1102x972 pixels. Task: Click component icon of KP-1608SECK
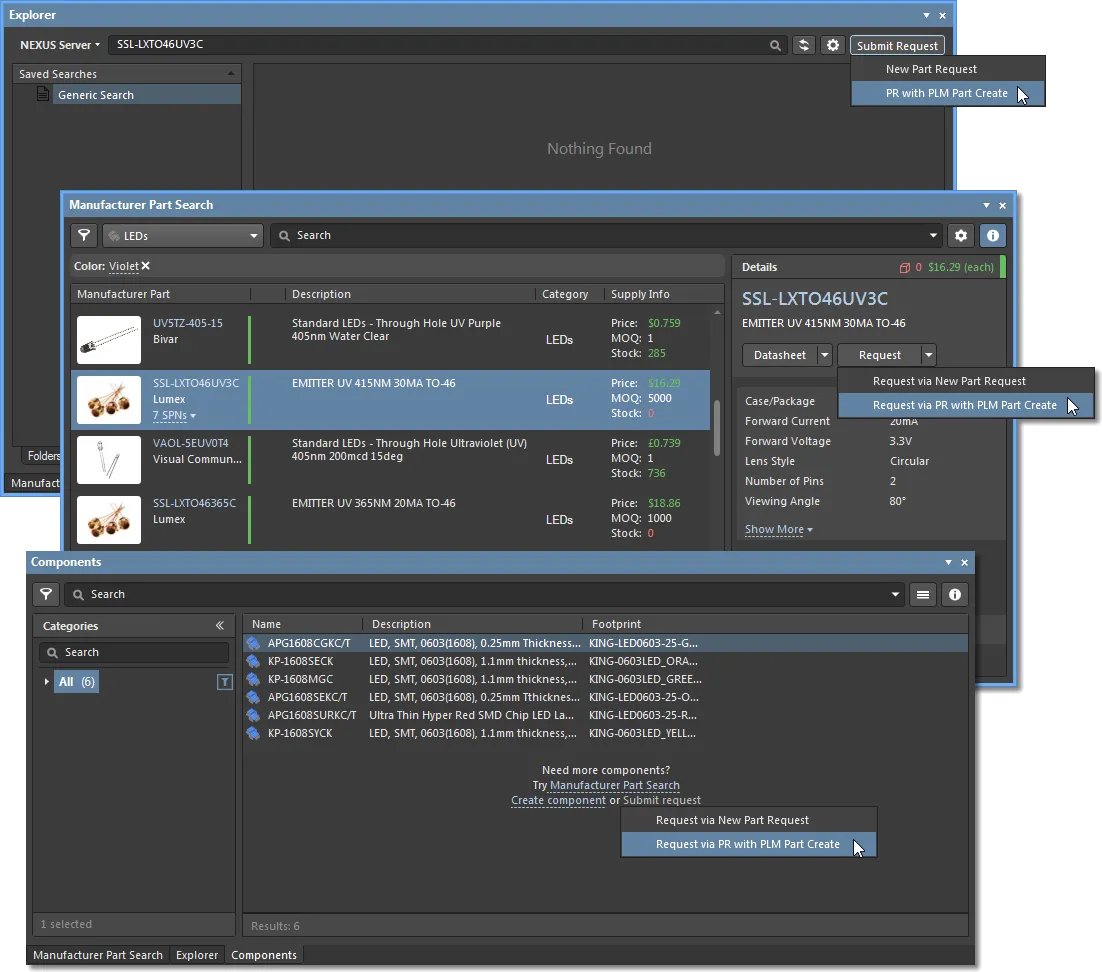click(253, 661)
